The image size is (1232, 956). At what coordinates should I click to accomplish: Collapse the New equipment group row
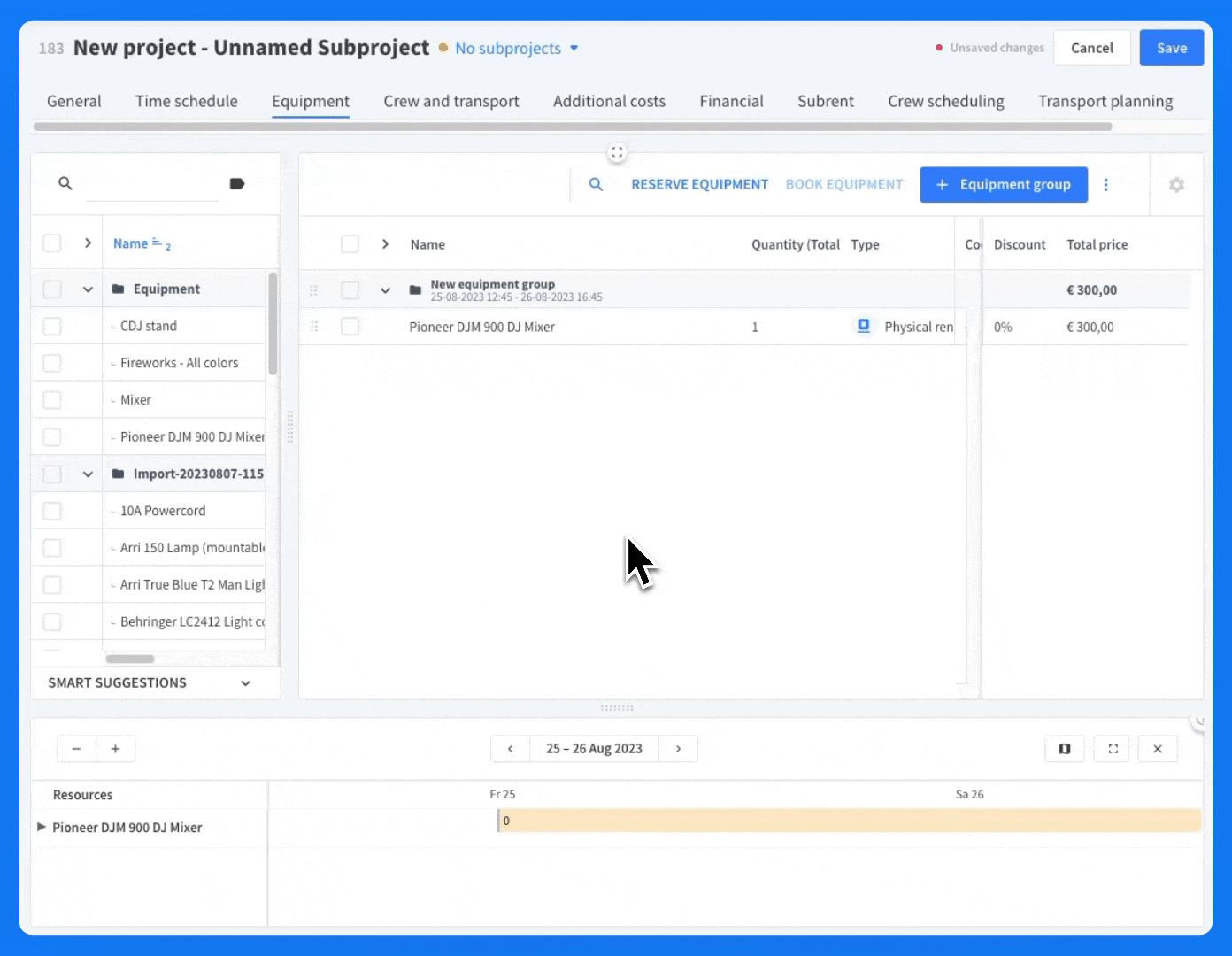coord(385,289)
